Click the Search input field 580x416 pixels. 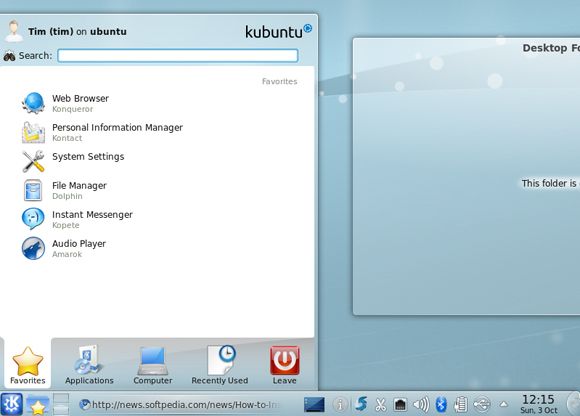(x=178, y=55)
